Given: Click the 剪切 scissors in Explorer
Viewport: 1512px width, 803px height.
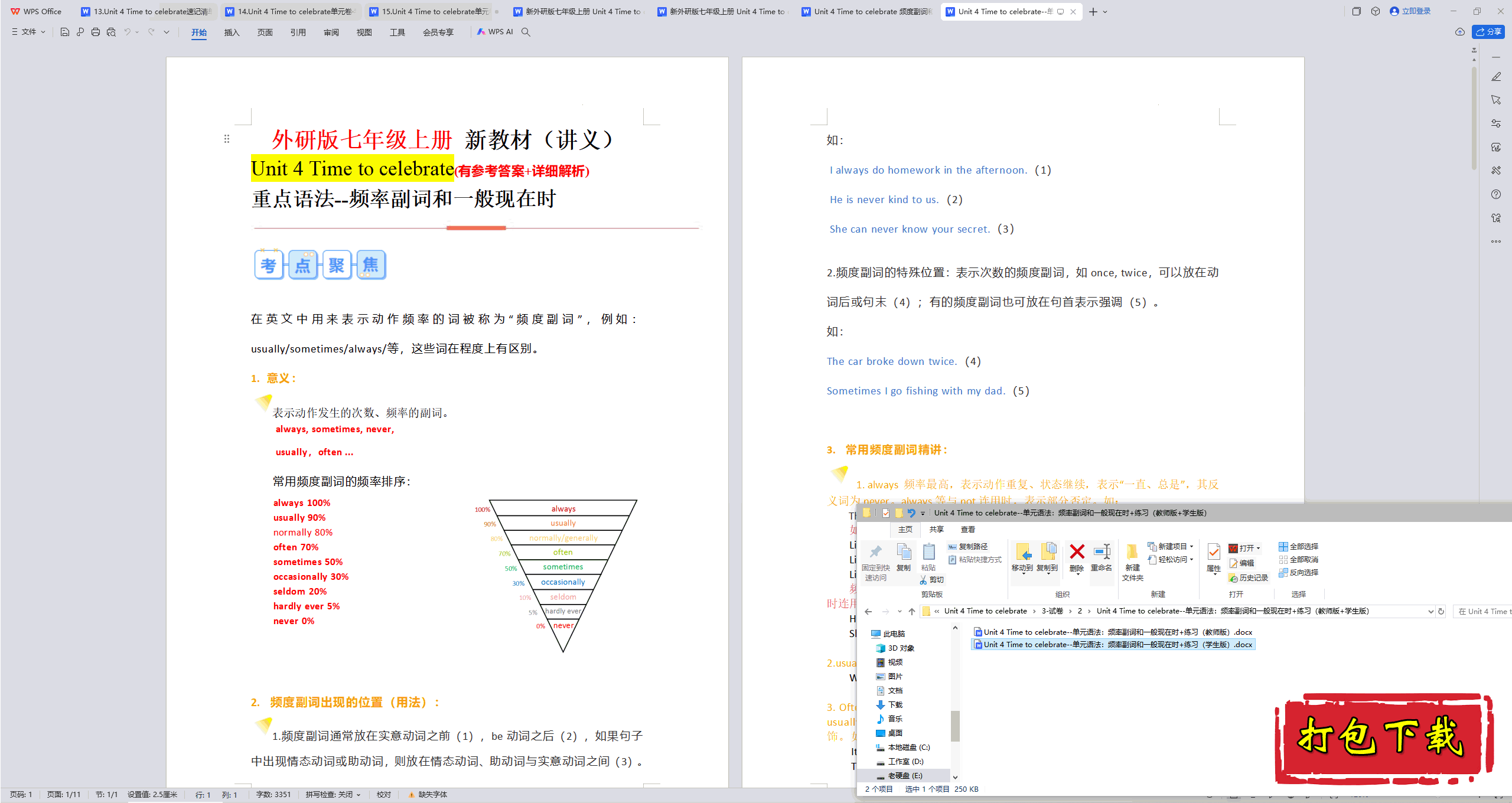Looking at the screenshot, I should click(x=932, y=580).
